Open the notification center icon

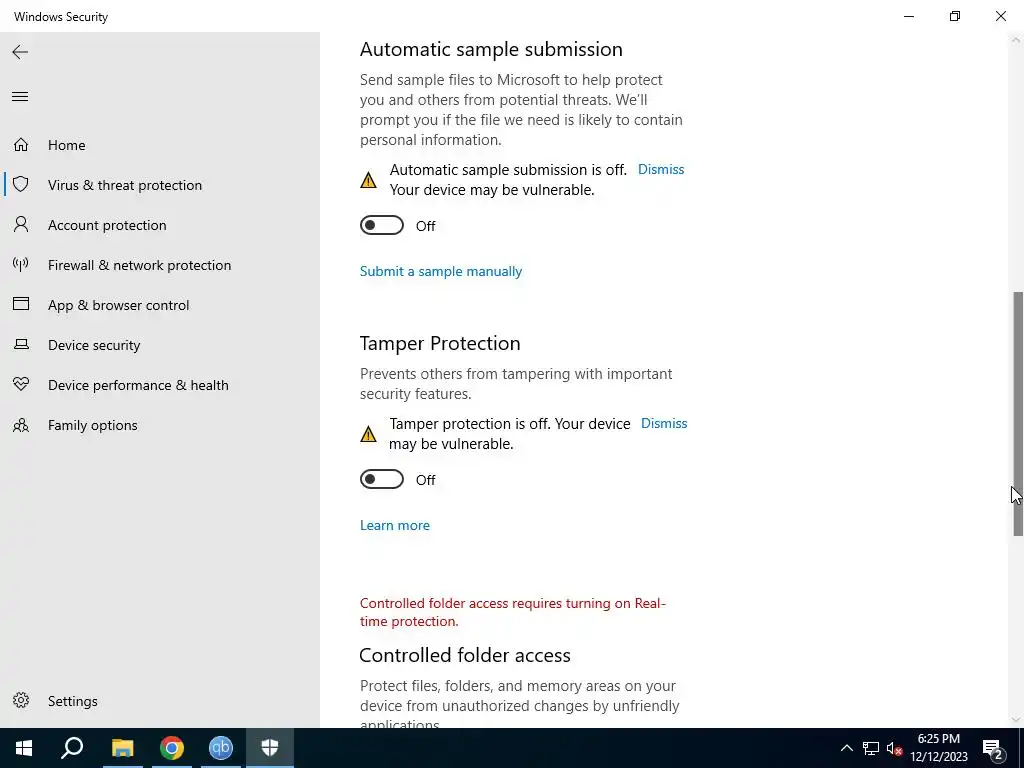993,748
